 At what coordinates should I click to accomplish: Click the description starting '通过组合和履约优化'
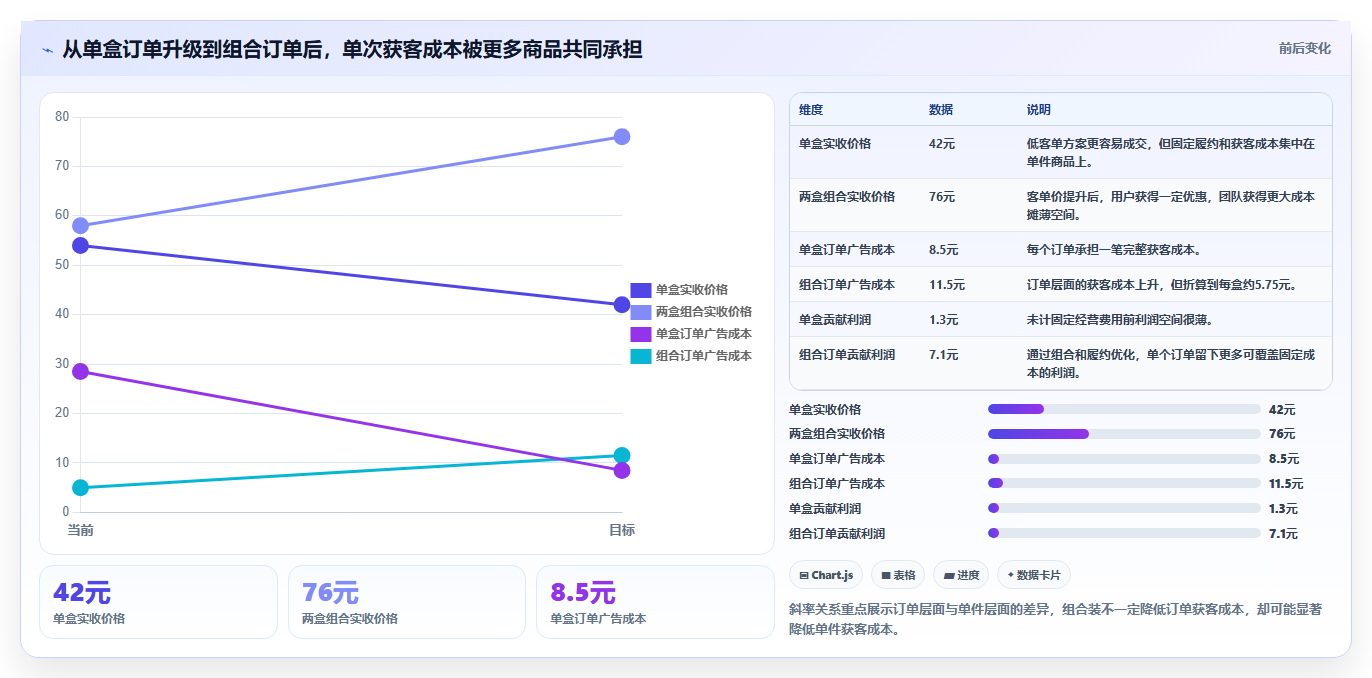coord(1171,364)
